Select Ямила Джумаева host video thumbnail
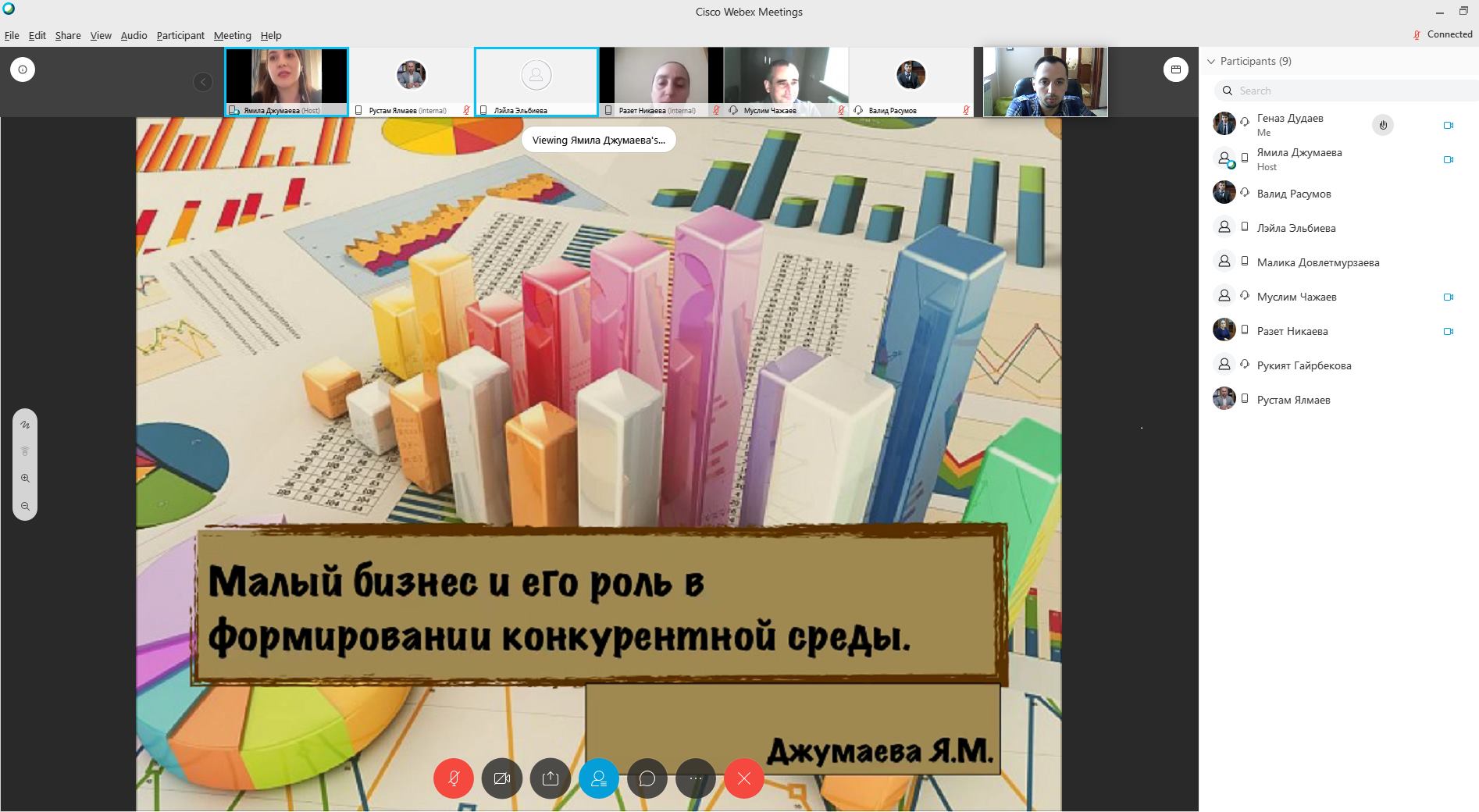 coord(287,82)
